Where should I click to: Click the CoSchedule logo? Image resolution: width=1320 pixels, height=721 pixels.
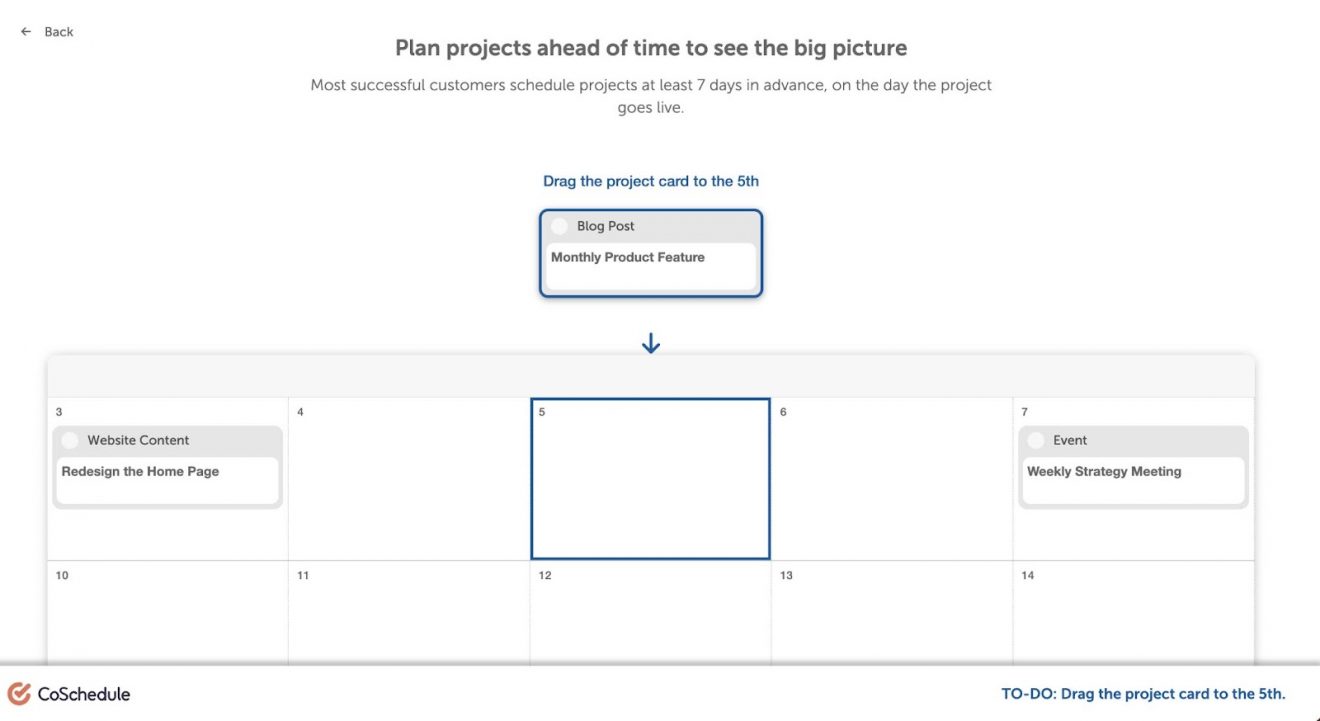click(x=70, y=693)
